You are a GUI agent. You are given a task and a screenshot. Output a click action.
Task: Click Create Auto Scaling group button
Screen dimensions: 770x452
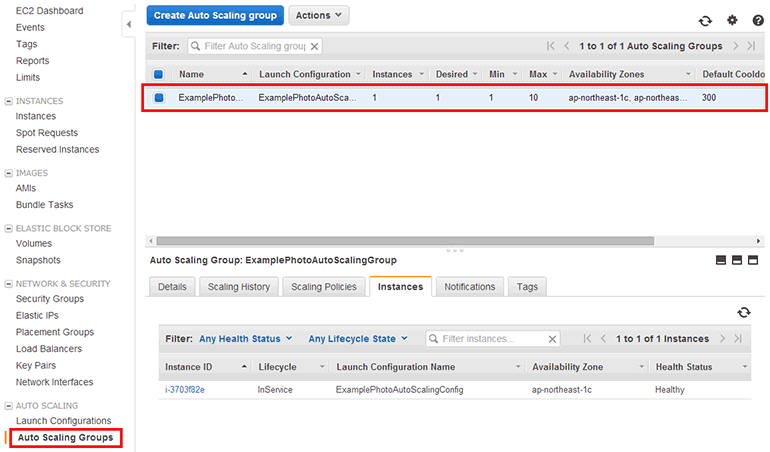tap(214, 16)
